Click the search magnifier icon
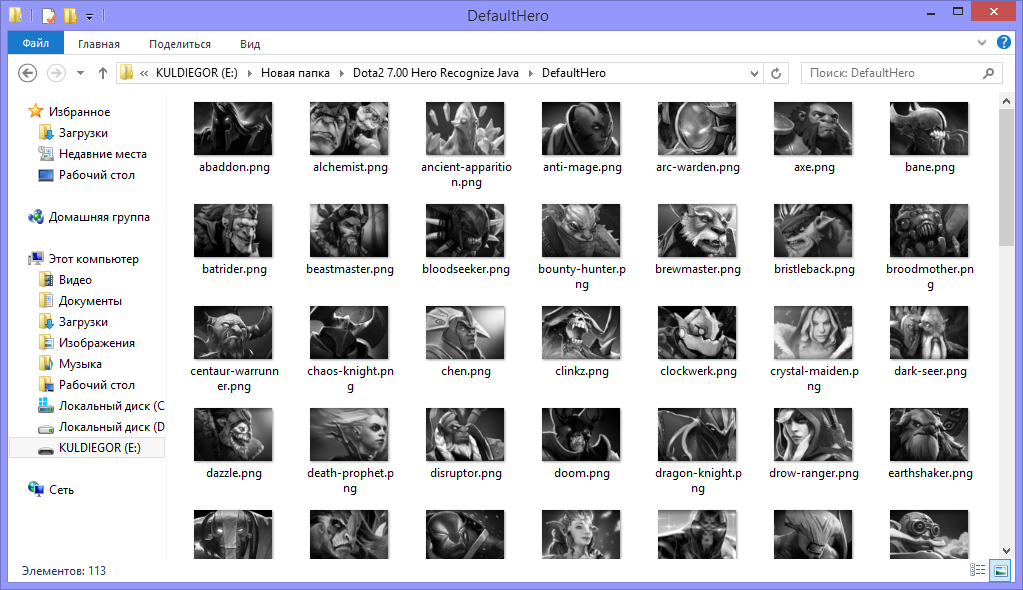Image resolution: width=1023 pixels, height=590 pixels. pyautogui.click(x=988, y=73)
